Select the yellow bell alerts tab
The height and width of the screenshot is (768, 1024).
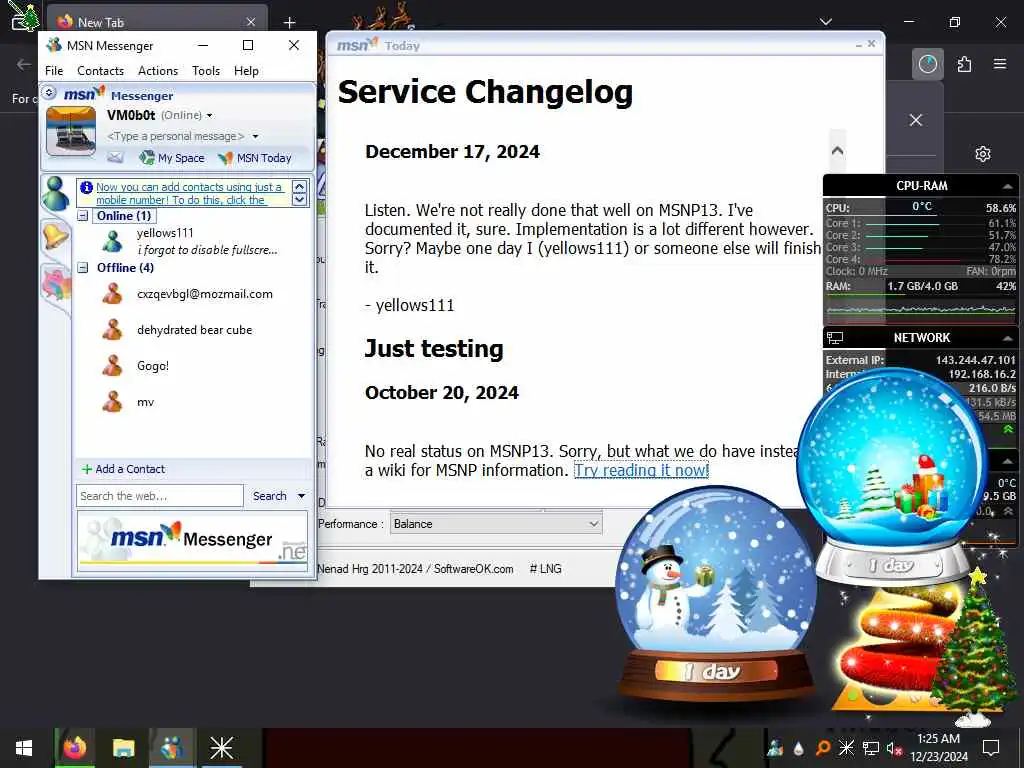tap(55, 235)
